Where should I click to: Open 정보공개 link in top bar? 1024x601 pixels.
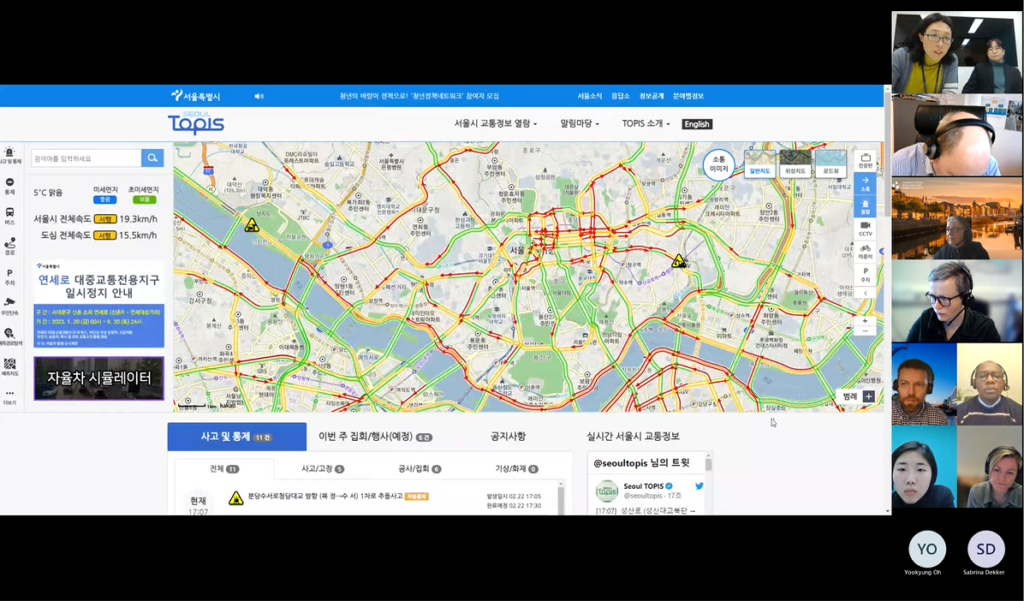click(651, 96)
